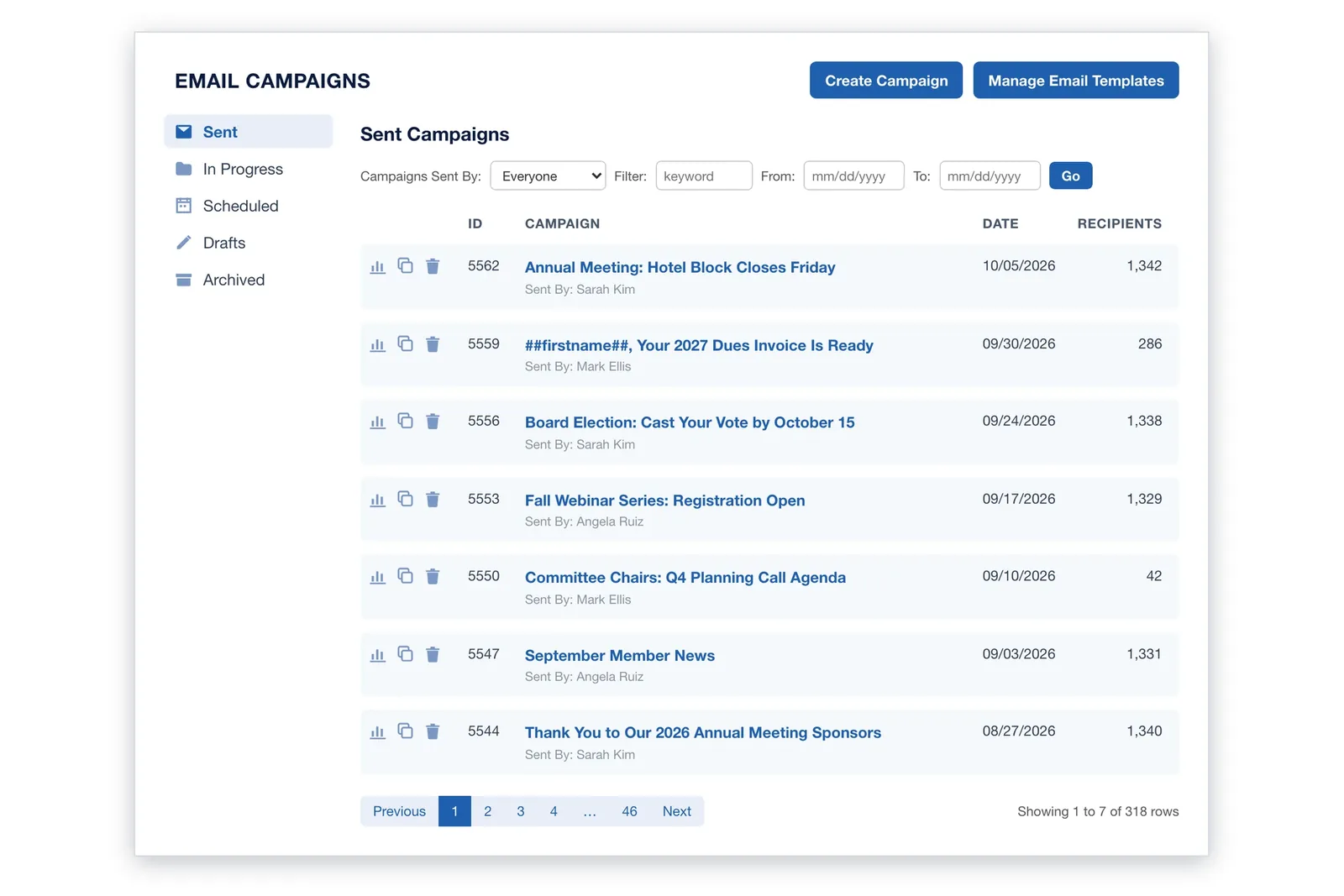Image resolution: width=1344 pixels, height=896 pixels.
Task: Duplicate the Committee Chairs campaign 5550
Action: pos(405,576)
